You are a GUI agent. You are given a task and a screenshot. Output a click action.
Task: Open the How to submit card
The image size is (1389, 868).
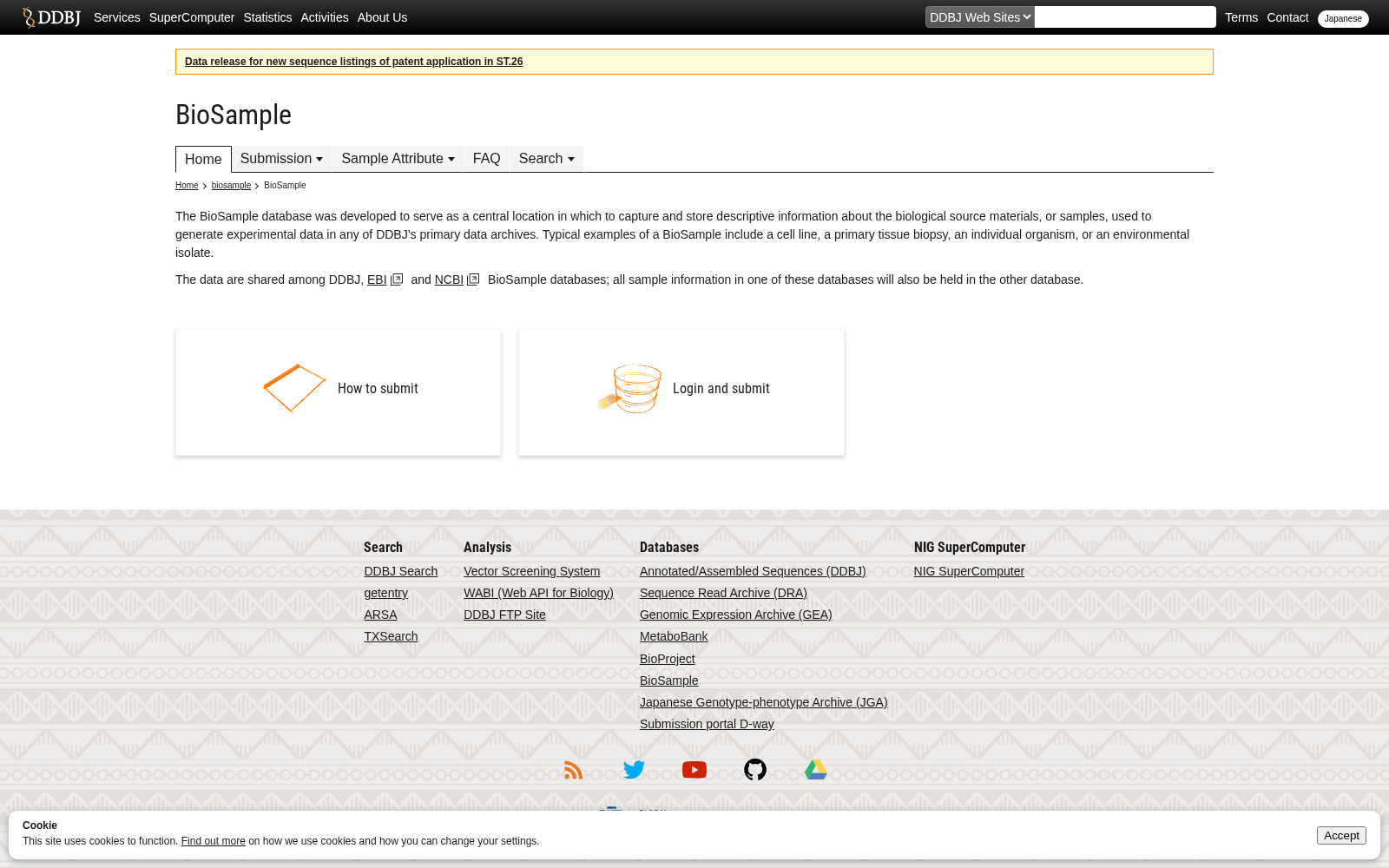(339, 392)
